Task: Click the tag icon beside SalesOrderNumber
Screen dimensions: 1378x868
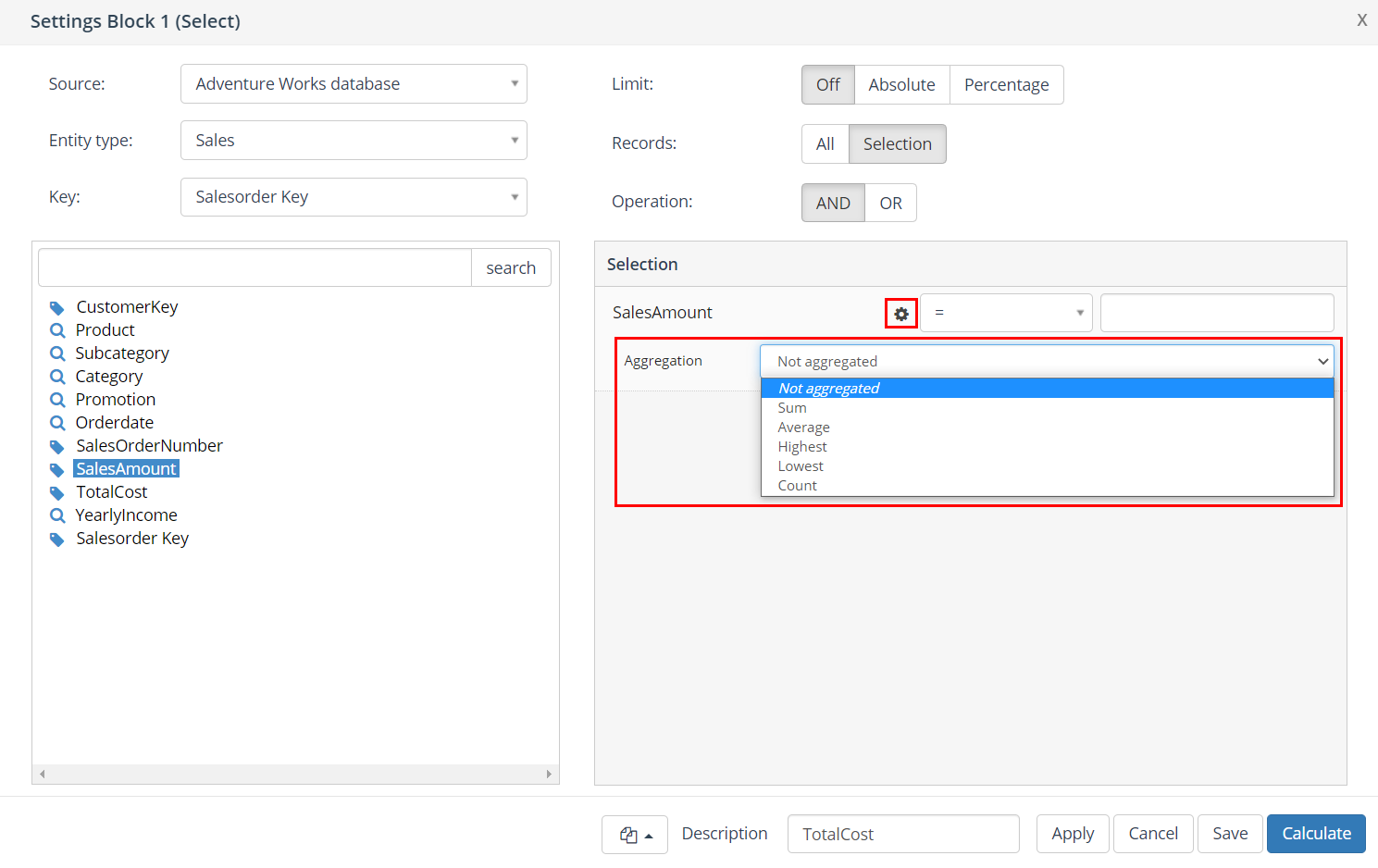Action: pyautogui.click(x=57, y=446)
